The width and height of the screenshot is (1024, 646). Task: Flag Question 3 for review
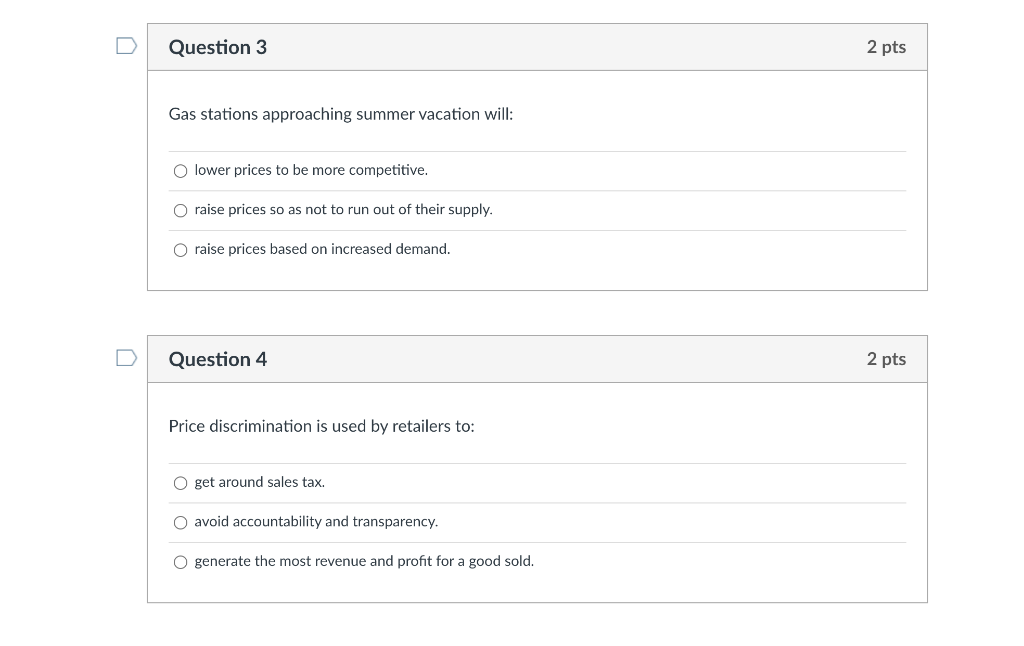point(125,45)
